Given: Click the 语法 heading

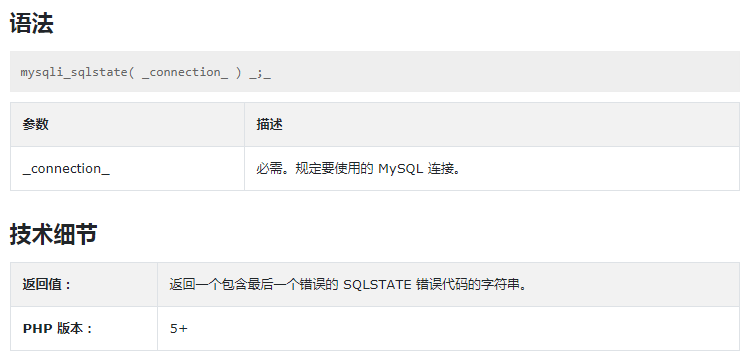Looking at the screenshot, I should click(x=31, y=24).
